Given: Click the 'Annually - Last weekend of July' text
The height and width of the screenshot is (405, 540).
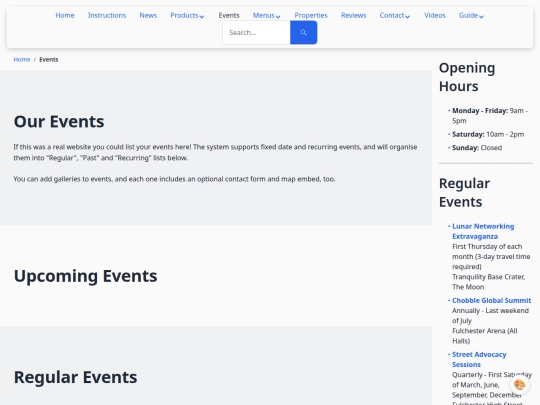Looking at the screenshot, I should pos(490,315).
